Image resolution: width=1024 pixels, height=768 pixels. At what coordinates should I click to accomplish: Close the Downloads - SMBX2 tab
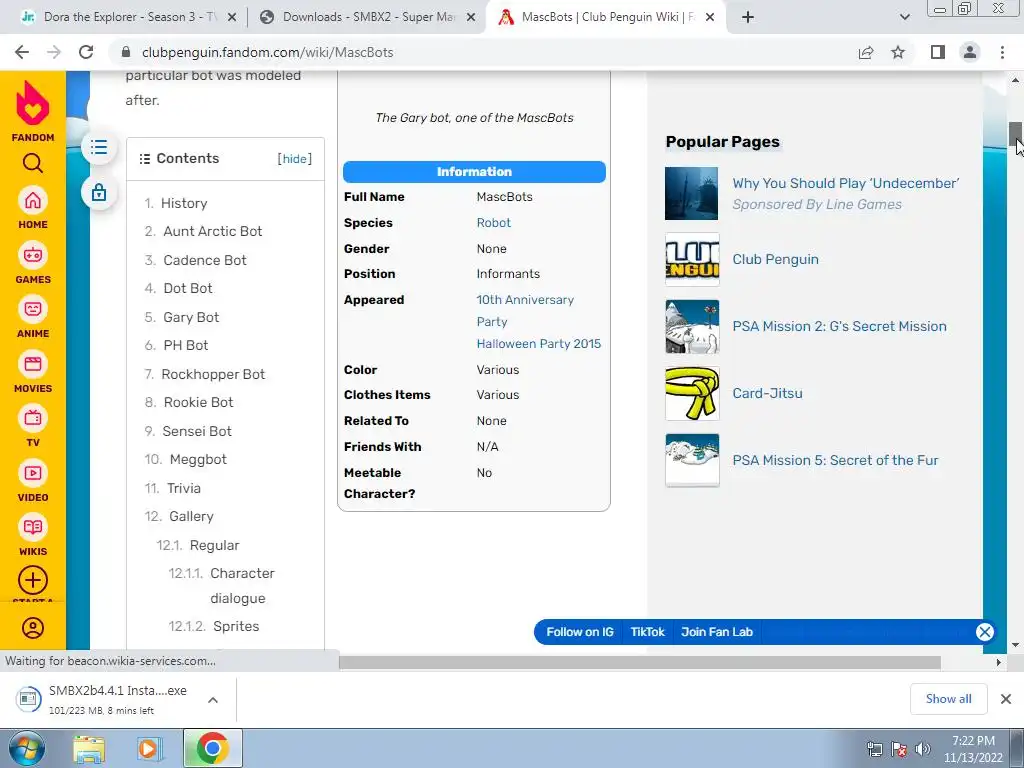471,18
